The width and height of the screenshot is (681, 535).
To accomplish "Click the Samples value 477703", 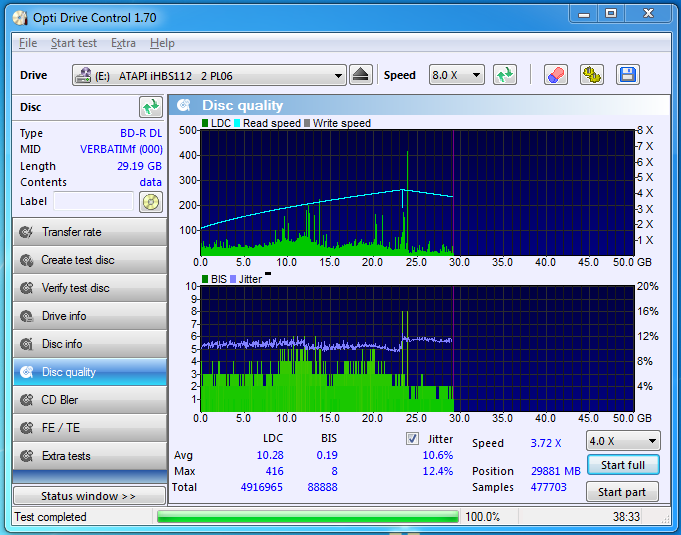I will tap(548, 487).
